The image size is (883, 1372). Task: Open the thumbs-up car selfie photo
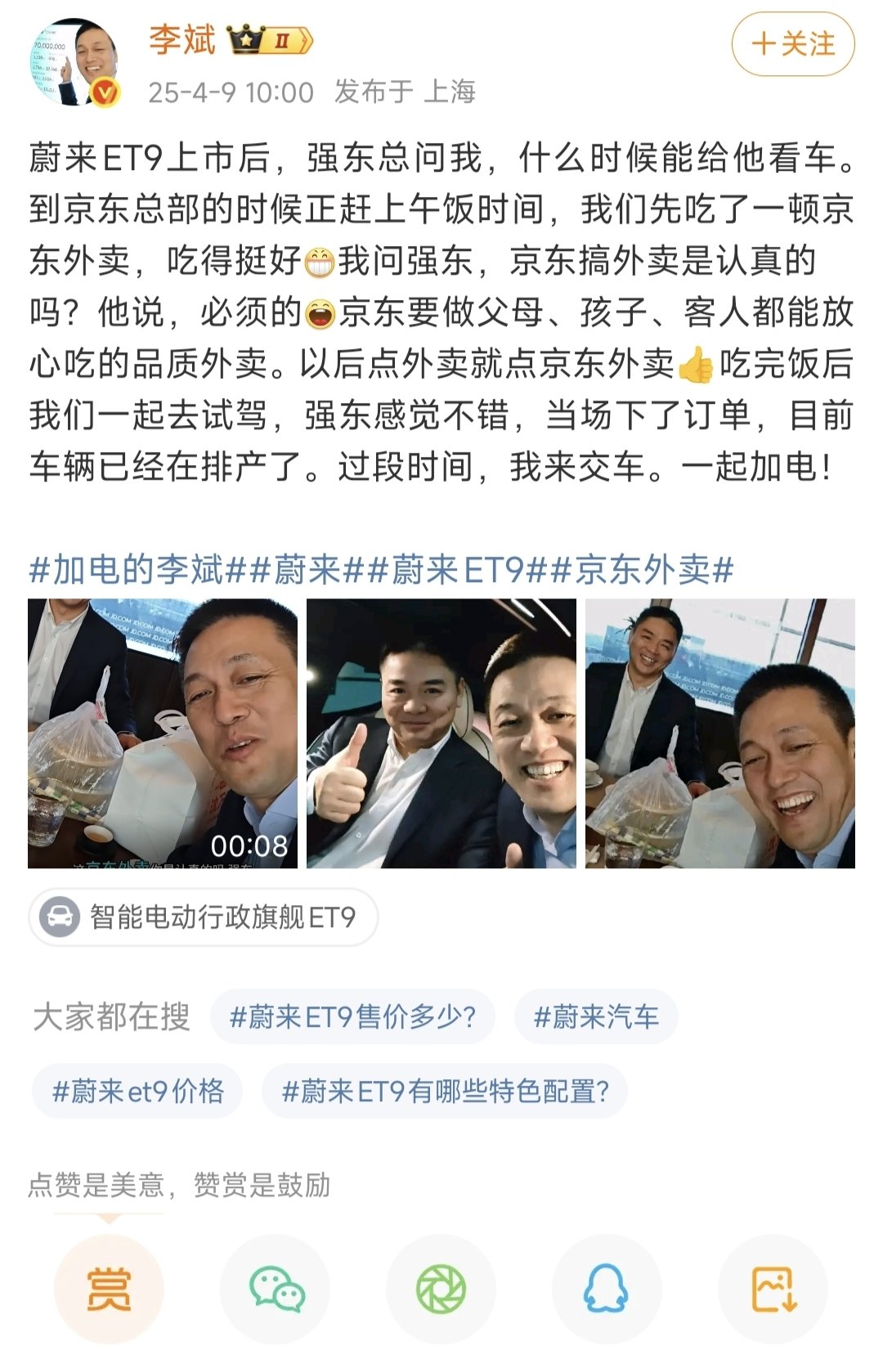pyautogui.click(x=441, y=733)
